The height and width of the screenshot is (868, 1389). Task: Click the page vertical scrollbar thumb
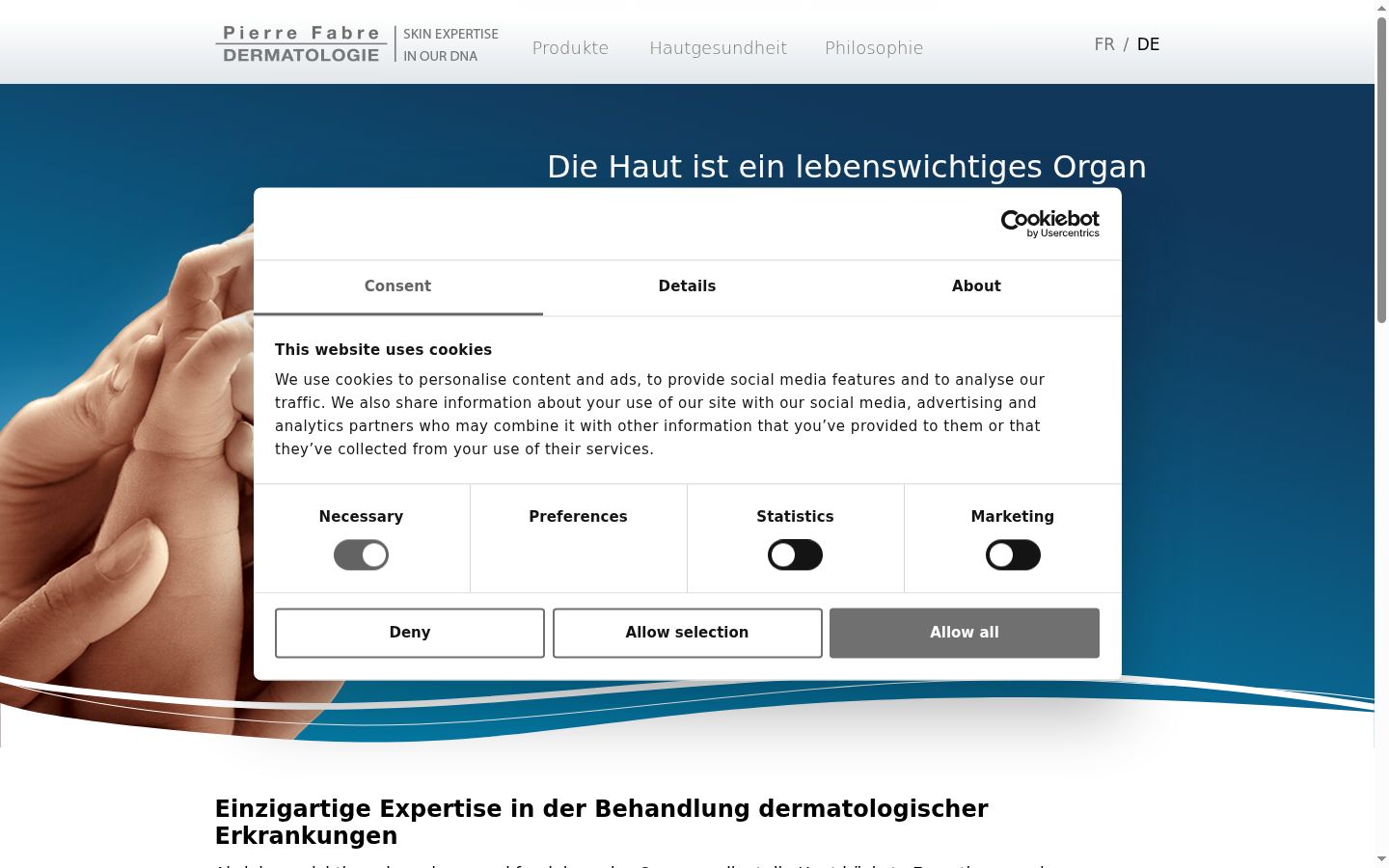tap(1381, 169)
